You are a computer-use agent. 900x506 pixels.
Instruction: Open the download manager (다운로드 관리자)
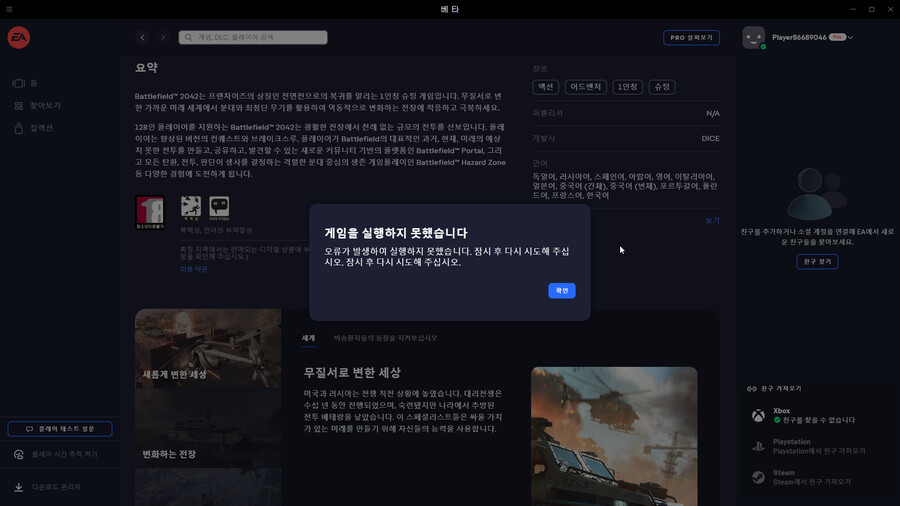coord(58,487)
